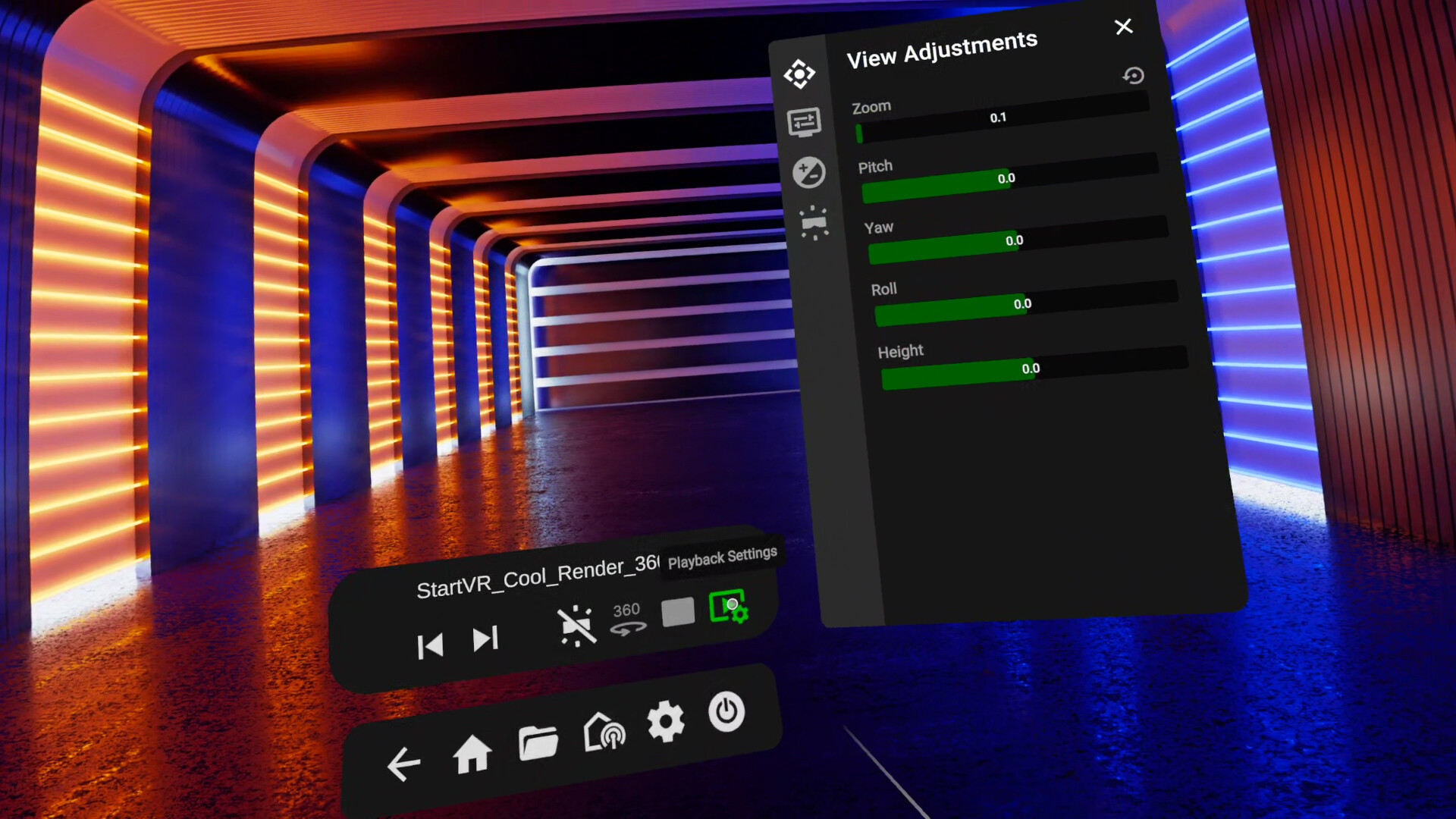Click the Roll slider bar
The image size is (1456, 819).
[1024, 304]
